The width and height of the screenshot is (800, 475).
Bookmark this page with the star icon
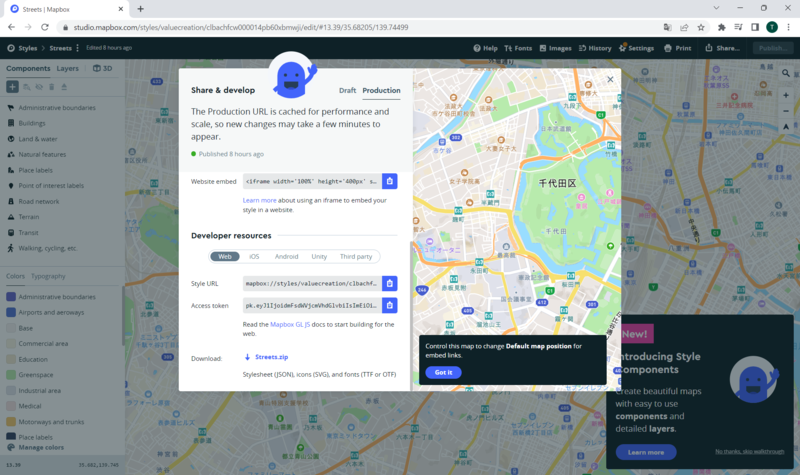pos(701,27)
